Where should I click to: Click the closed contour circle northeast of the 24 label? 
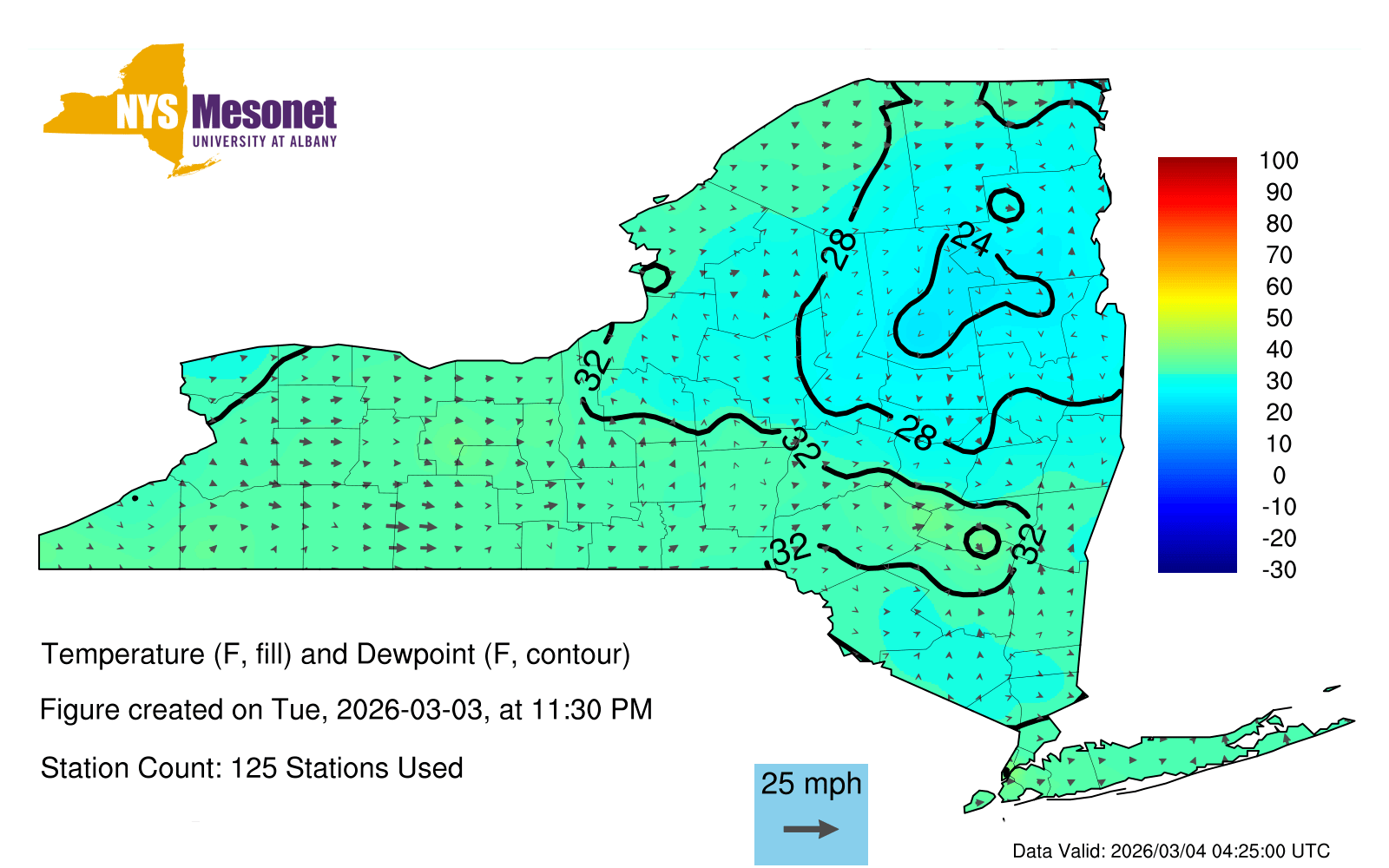click(1006, 206)
